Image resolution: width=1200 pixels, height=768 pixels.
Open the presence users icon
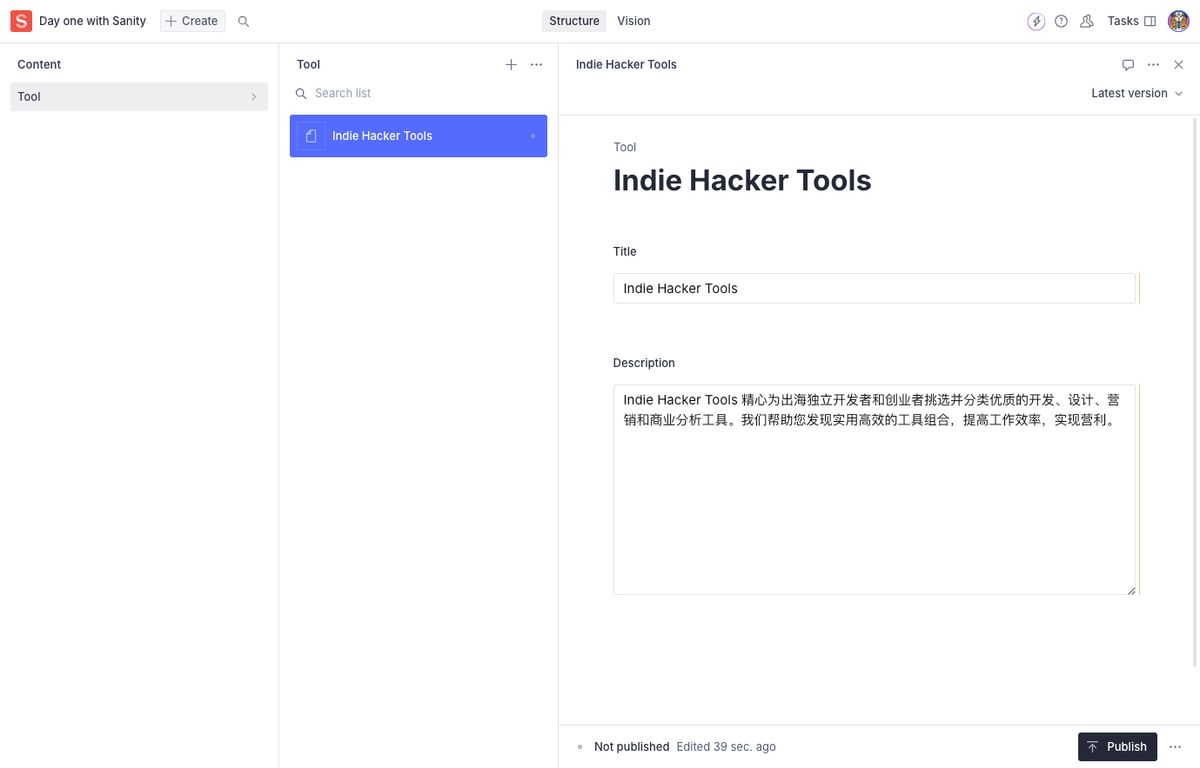click(x=1087, y=21)
